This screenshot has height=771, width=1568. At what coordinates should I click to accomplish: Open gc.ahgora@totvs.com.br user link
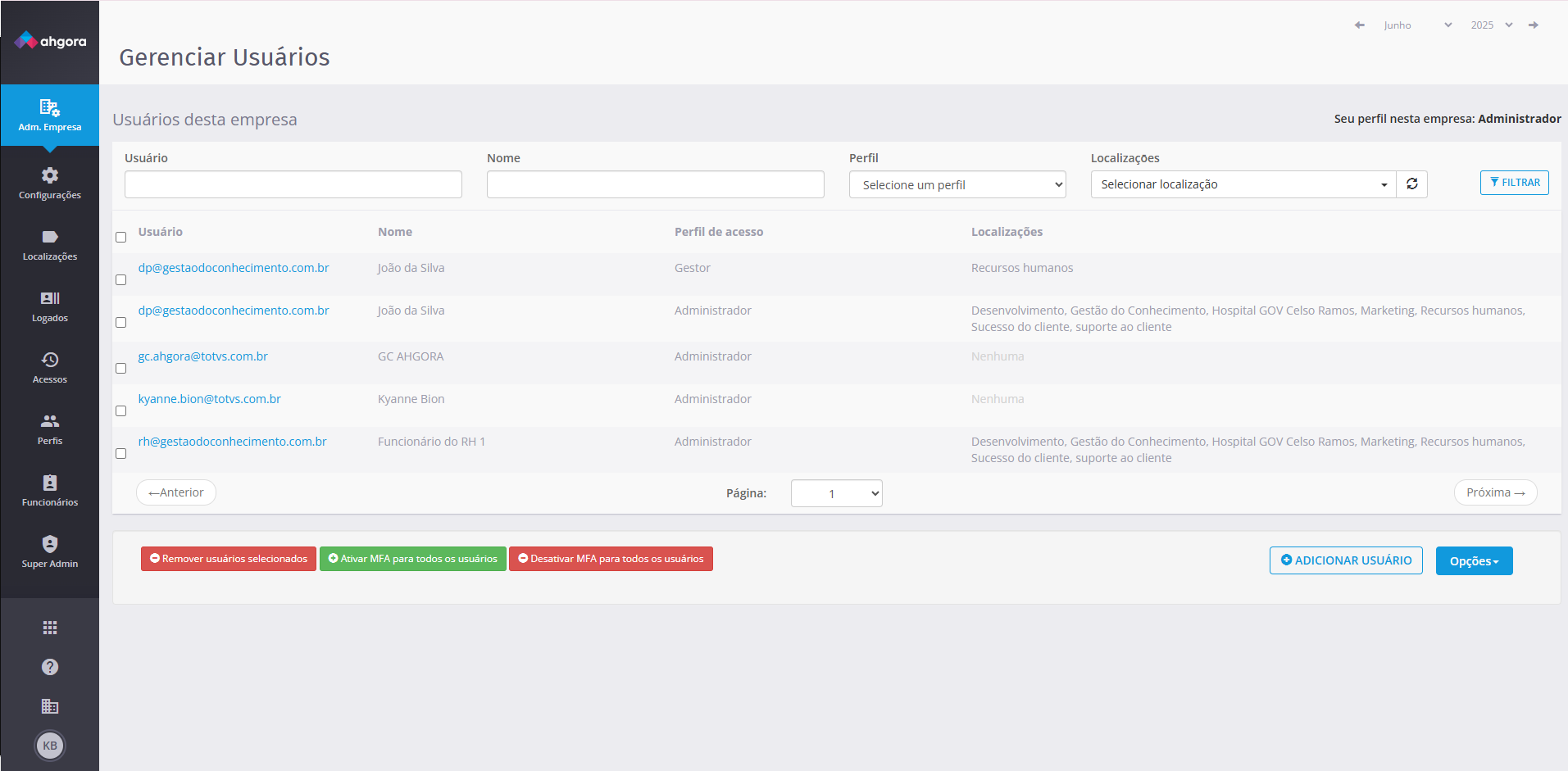click(x=203, y=356)
